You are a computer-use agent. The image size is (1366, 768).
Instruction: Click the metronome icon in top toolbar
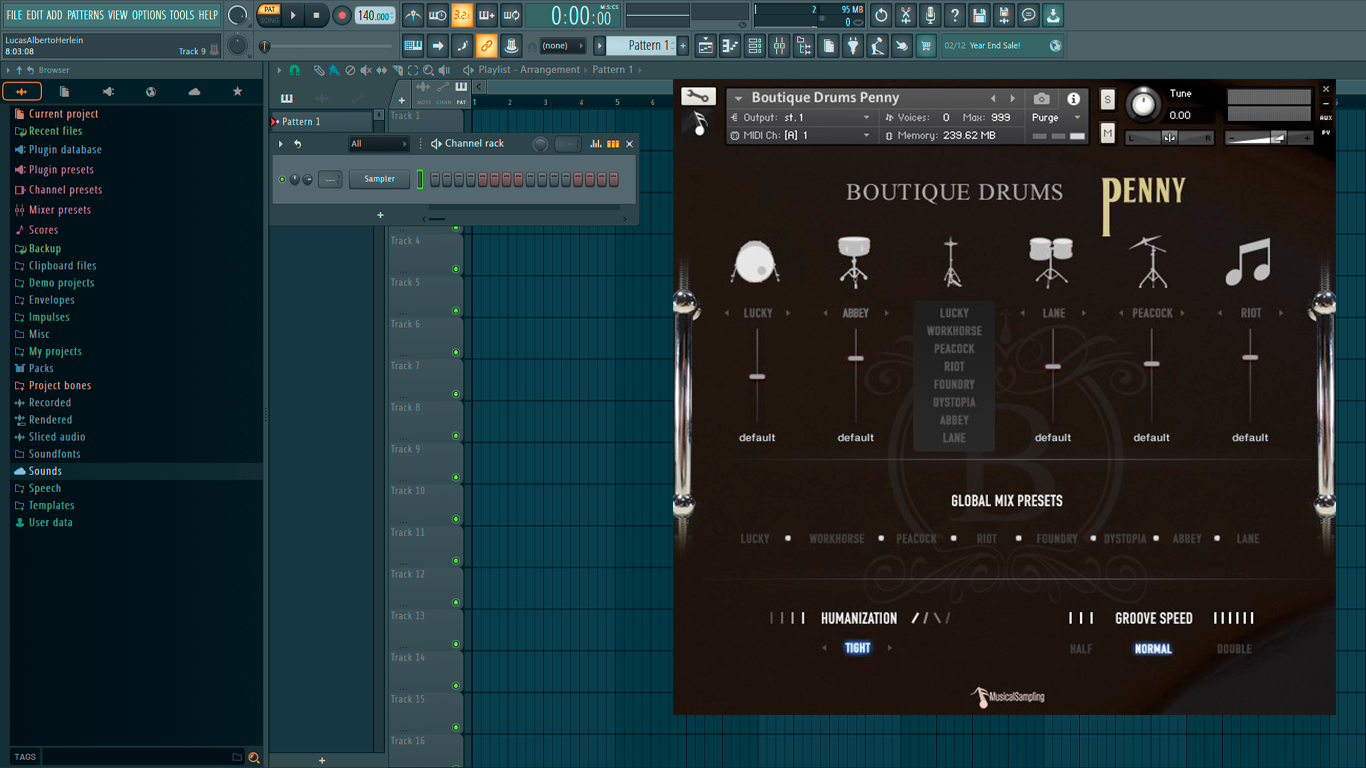[413, 15]
